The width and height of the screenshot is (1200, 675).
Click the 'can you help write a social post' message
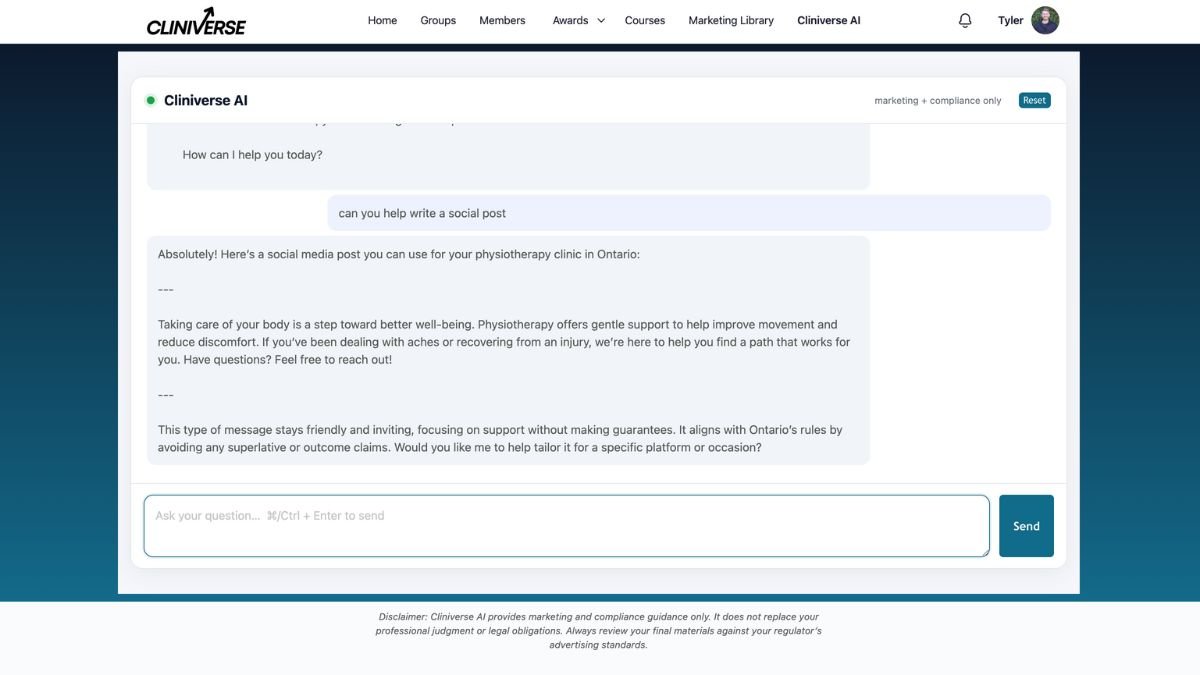coord(689,213)
